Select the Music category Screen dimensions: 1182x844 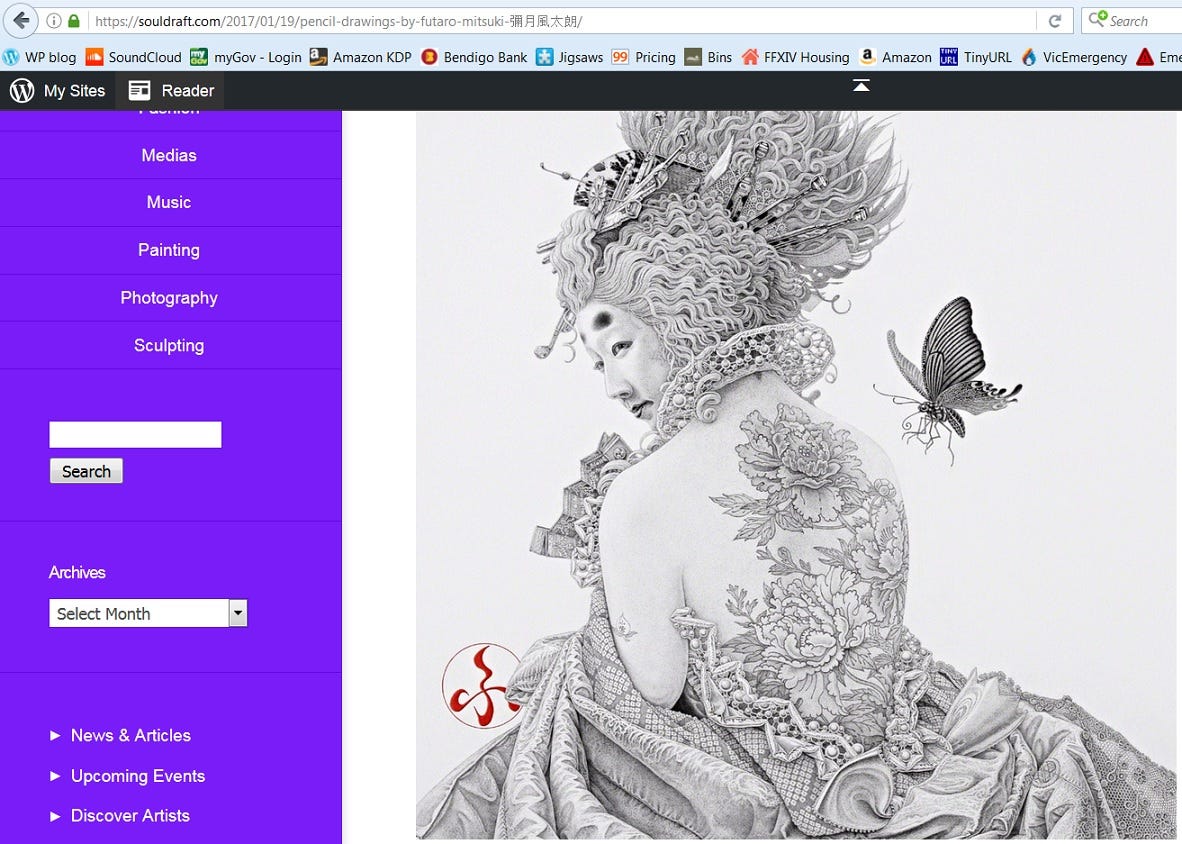pos(169,202)
